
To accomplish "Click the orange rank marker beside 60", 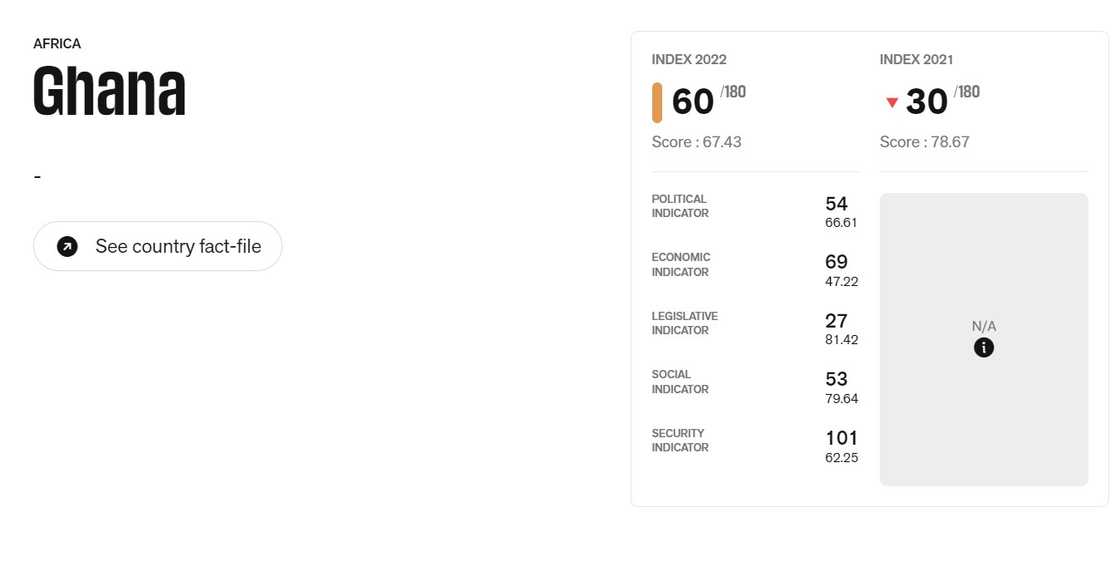I will coord(658,101).
